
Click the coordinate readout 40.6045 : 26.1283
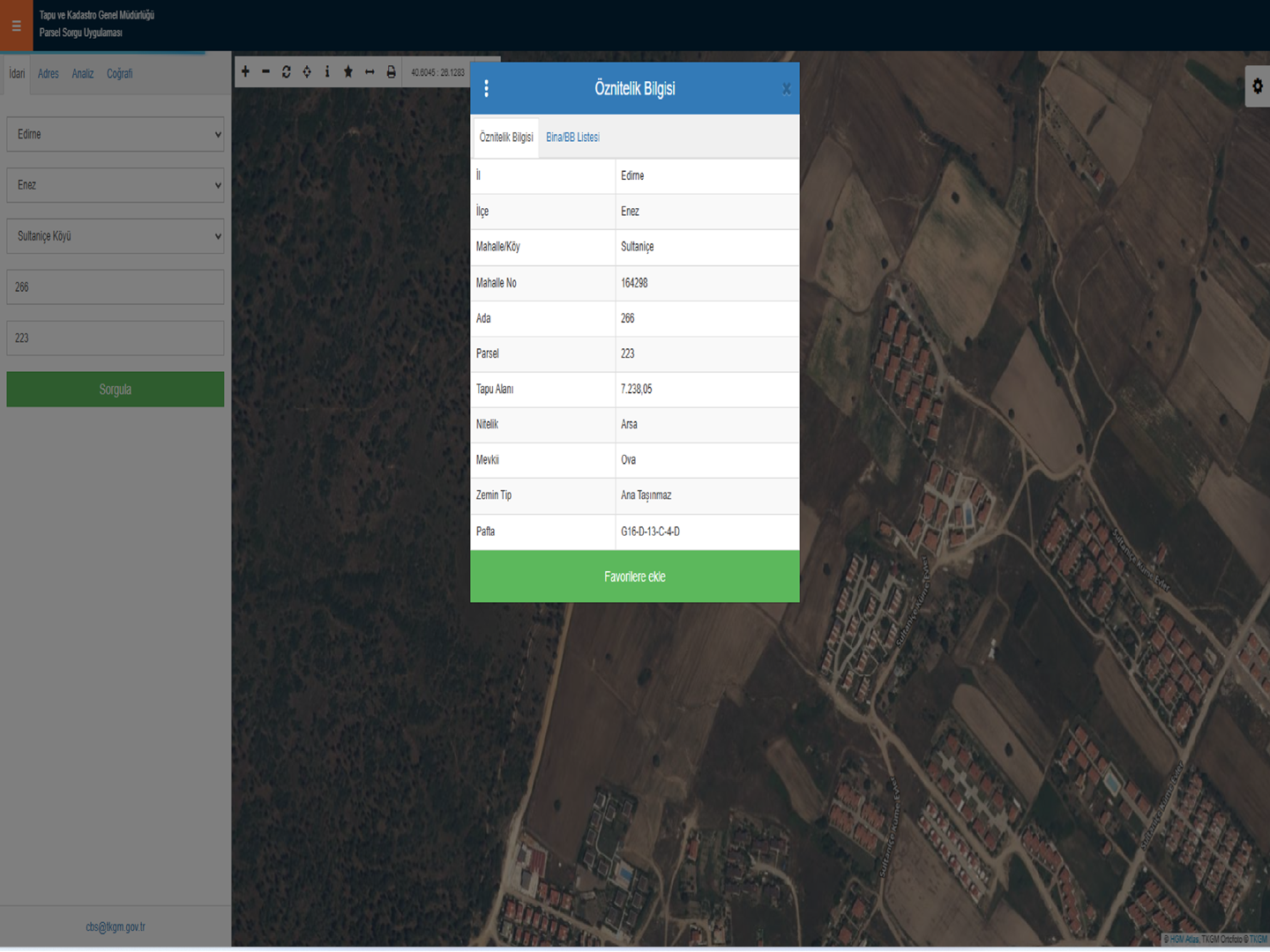click(437, 72)
